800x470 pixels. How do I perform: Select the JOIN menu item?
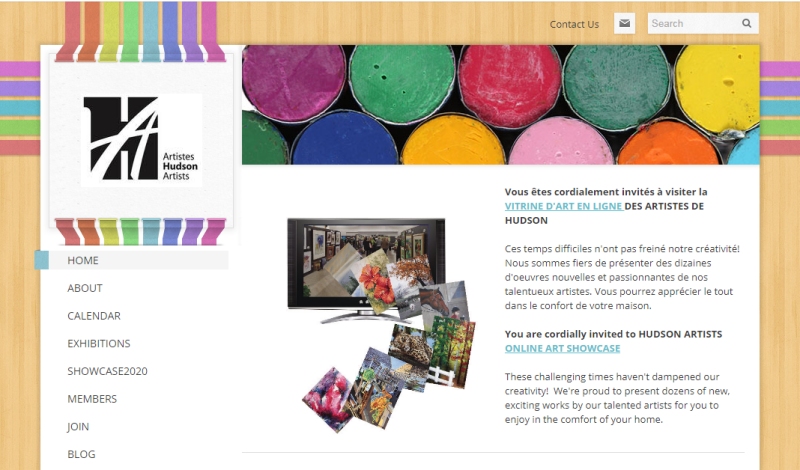pyautogui.click(x=78, y=427)
